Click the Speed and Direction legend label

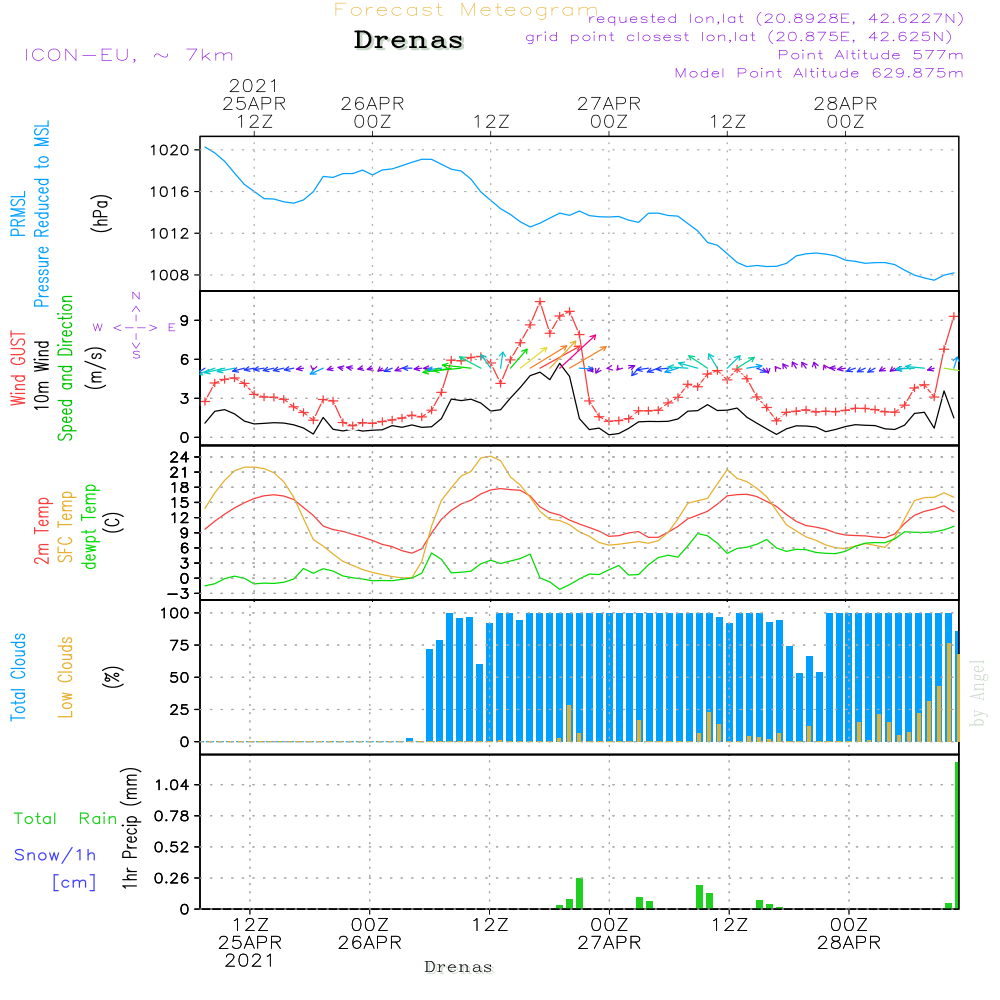click(66, 367)
